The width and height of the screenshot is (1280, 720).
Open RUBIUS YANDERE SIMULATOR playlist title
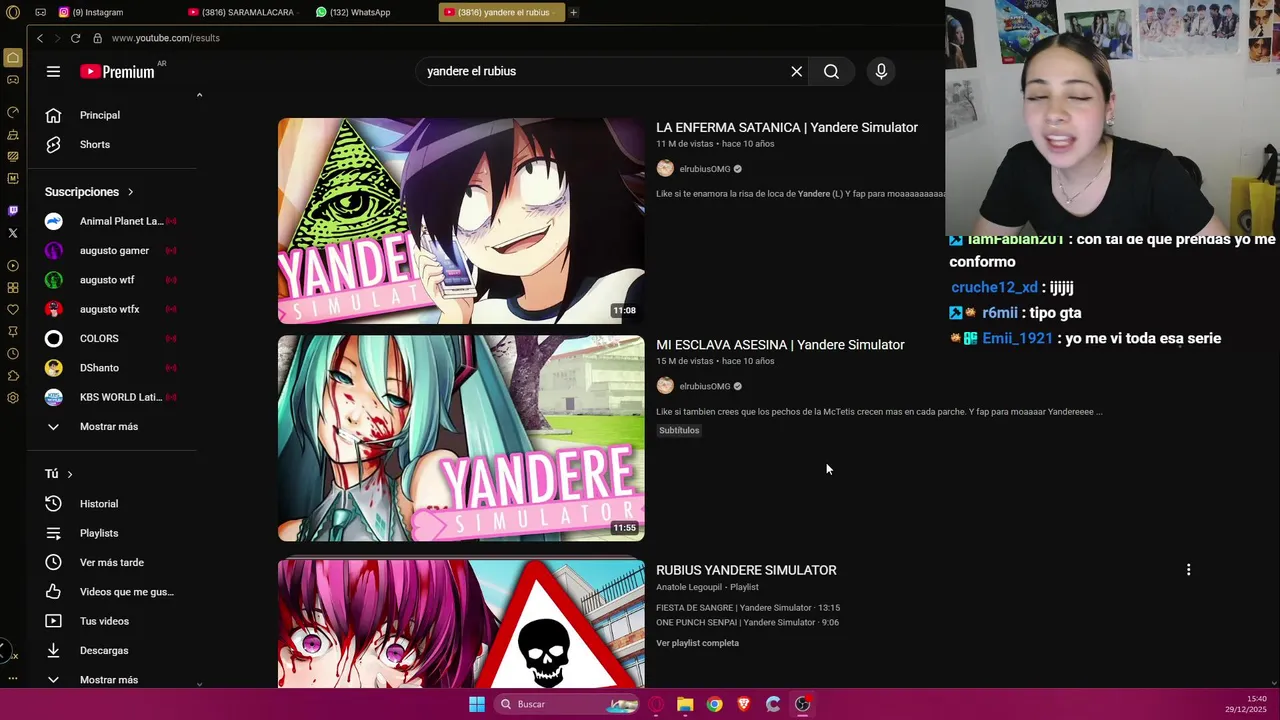coord(746,570)
